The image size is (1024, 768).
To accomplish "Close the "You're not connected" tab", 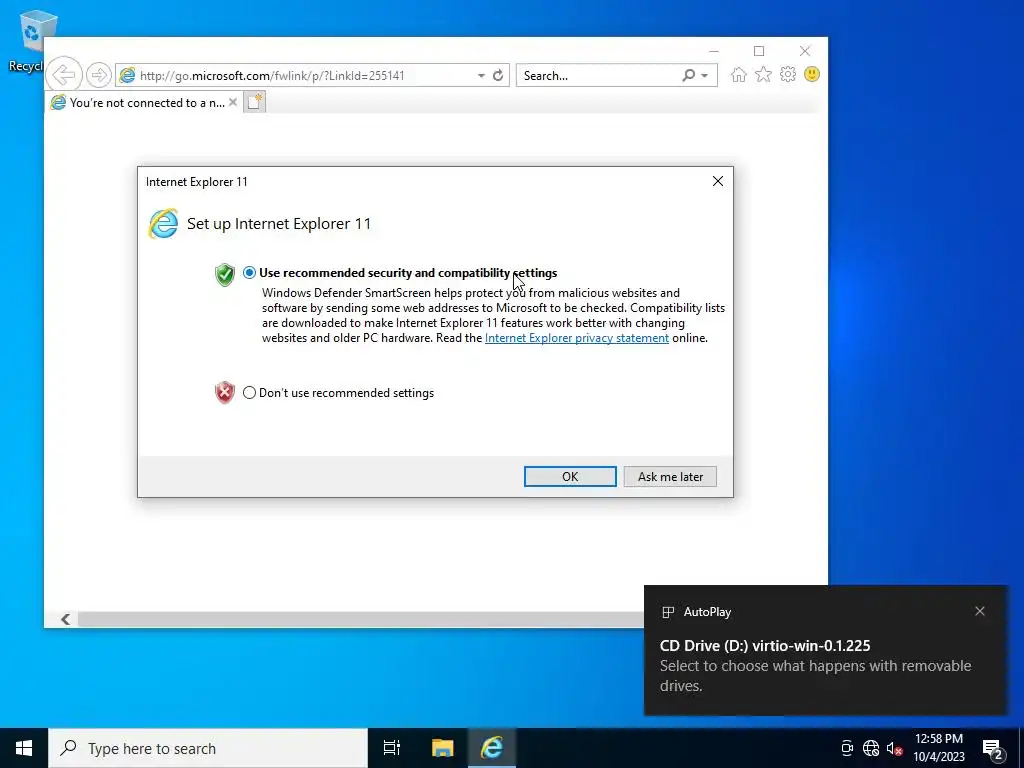I will tap(232, 103).
